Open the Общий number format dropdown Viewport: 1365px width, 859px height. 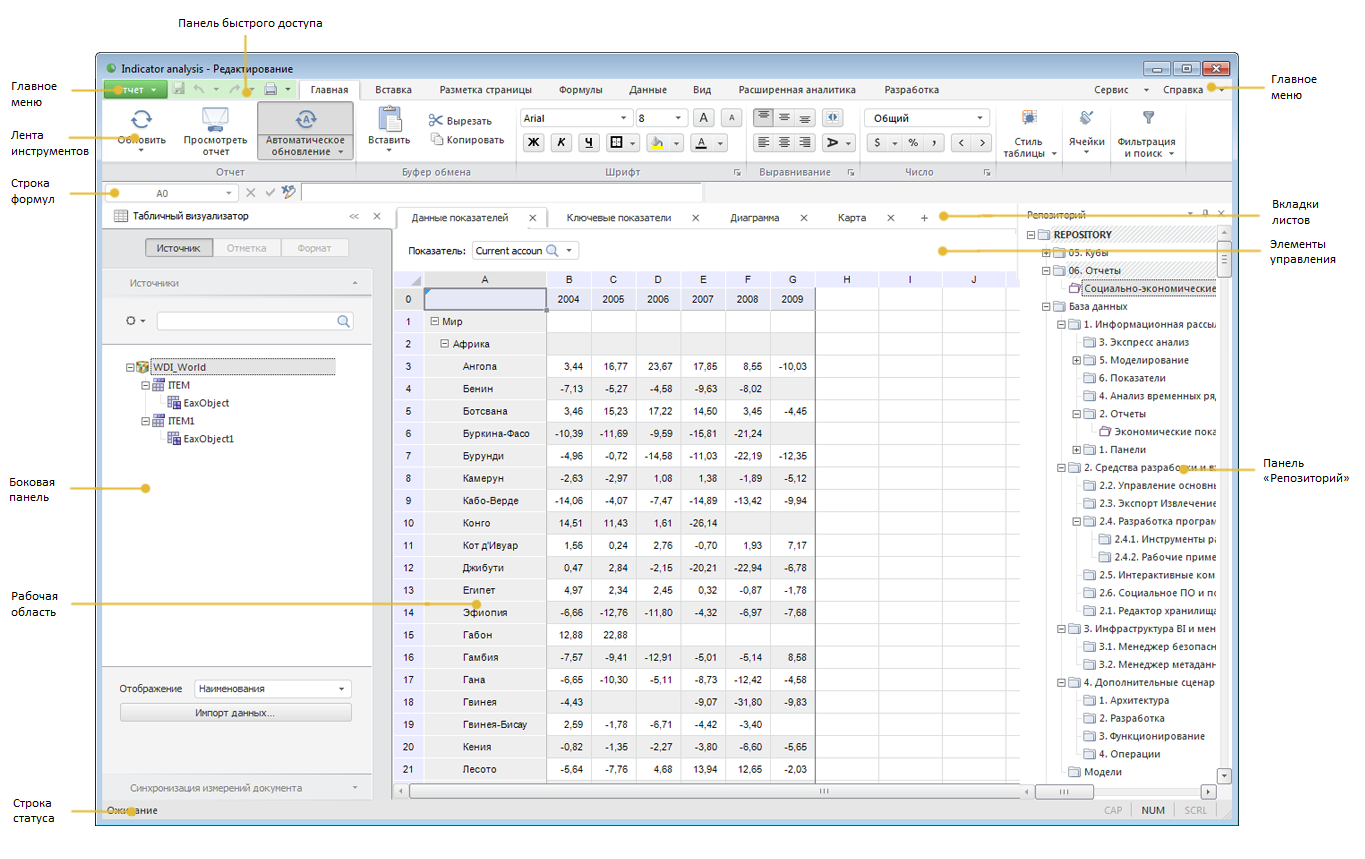tap(980, 118)
